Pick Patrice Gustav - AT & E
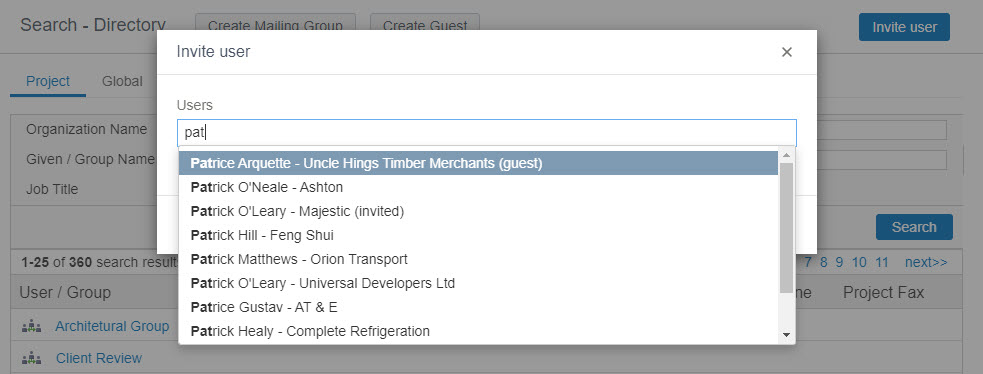The image size is (983, 374). (478, 307)
